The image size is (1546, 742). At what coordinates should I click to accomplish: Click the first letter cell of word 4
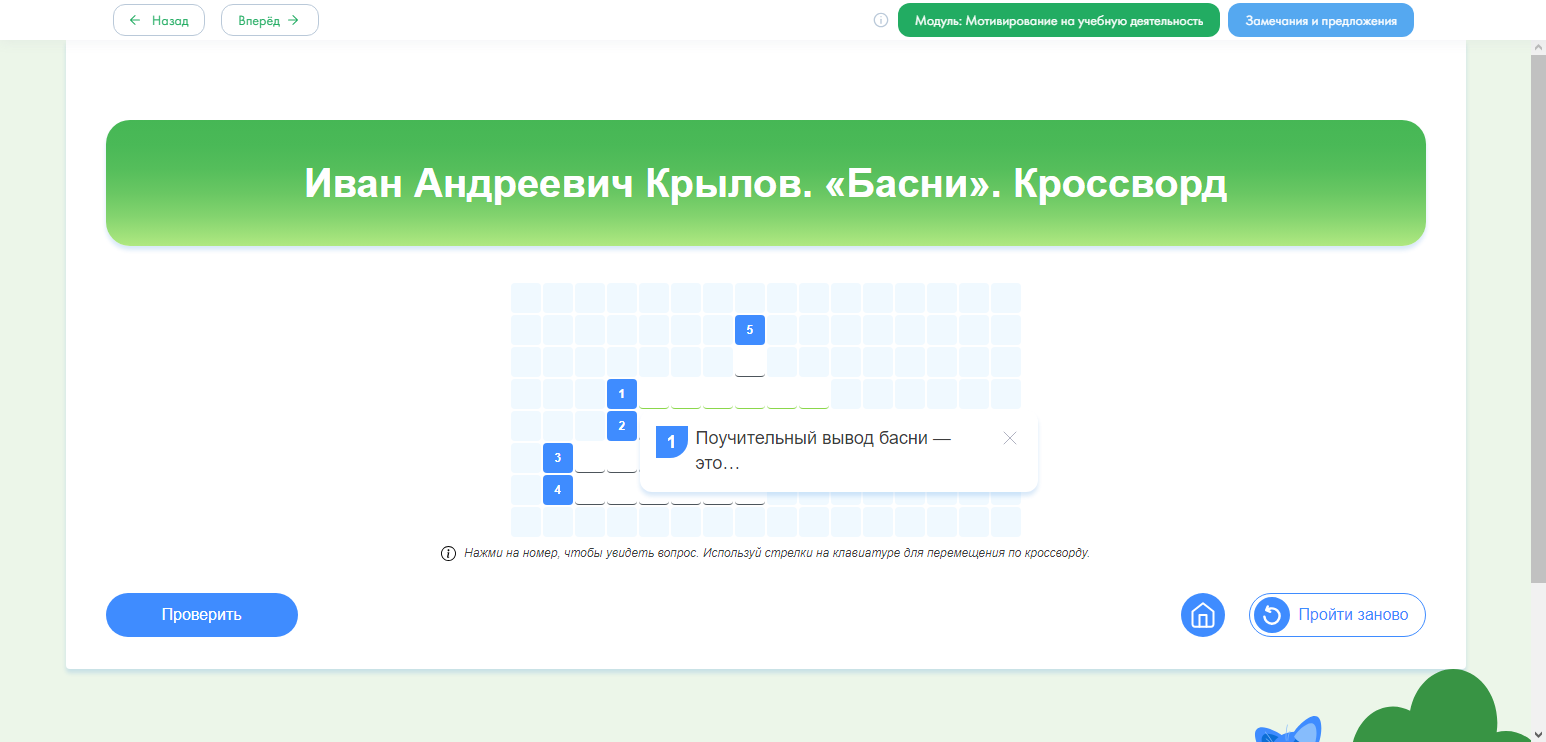tap(589, 490)
